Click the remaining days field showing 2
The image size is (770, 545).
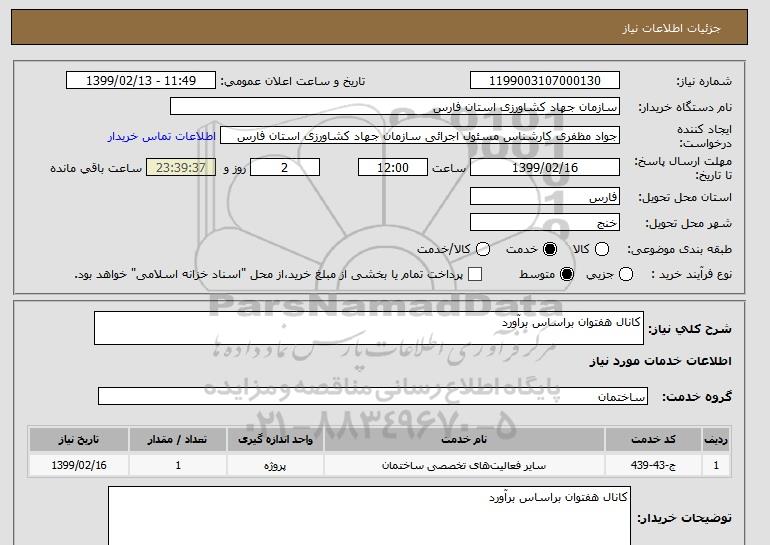[285, 167]
